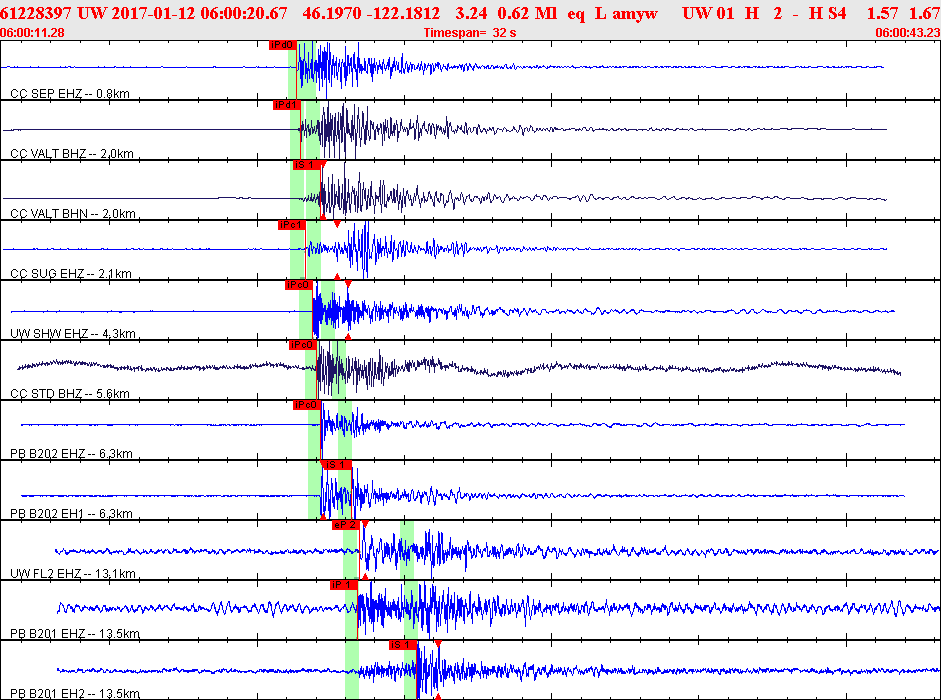Select the eP 2 pick flag on UW FL2 EHZ

click(345, 525)
